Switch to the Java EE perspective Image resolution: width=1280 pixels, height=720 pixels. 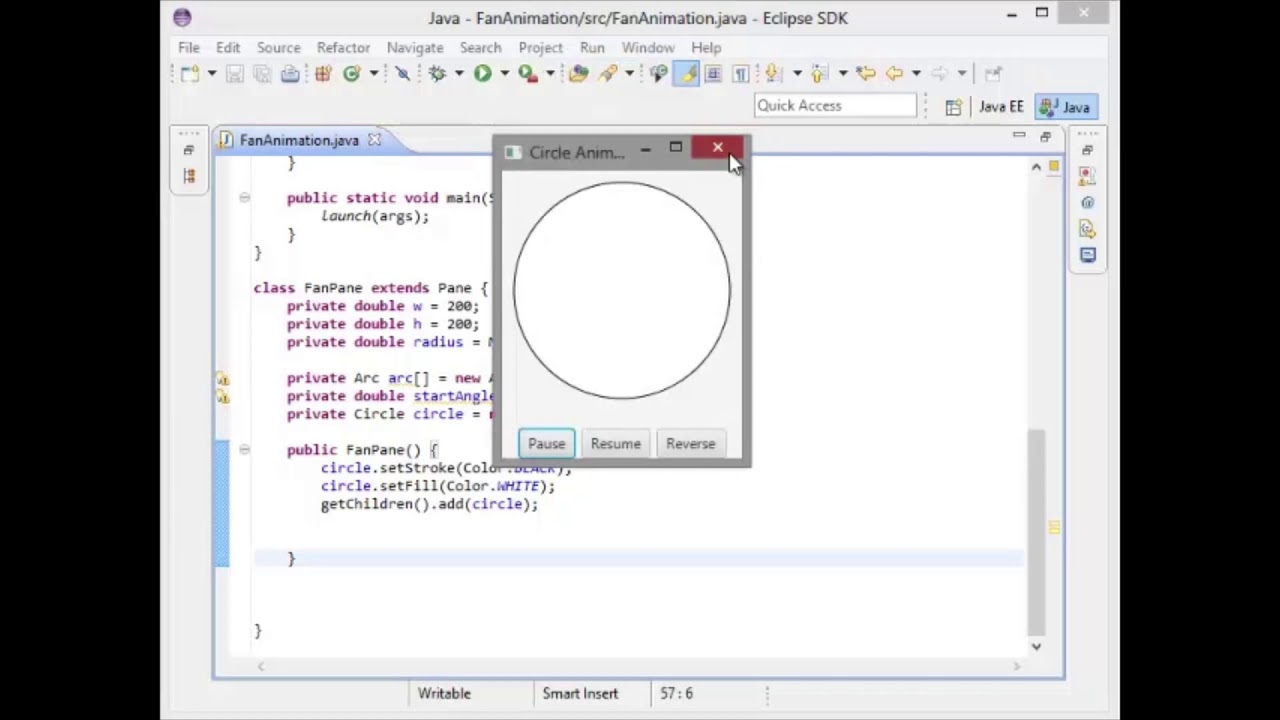[1001, 107]
